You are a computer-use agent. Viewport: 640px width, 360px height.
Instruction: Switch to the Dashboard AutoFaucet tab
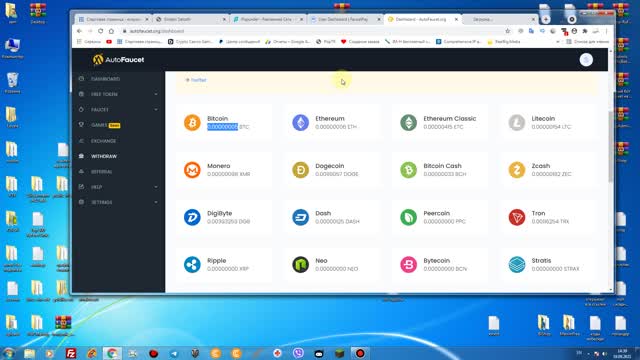[422, 19]
